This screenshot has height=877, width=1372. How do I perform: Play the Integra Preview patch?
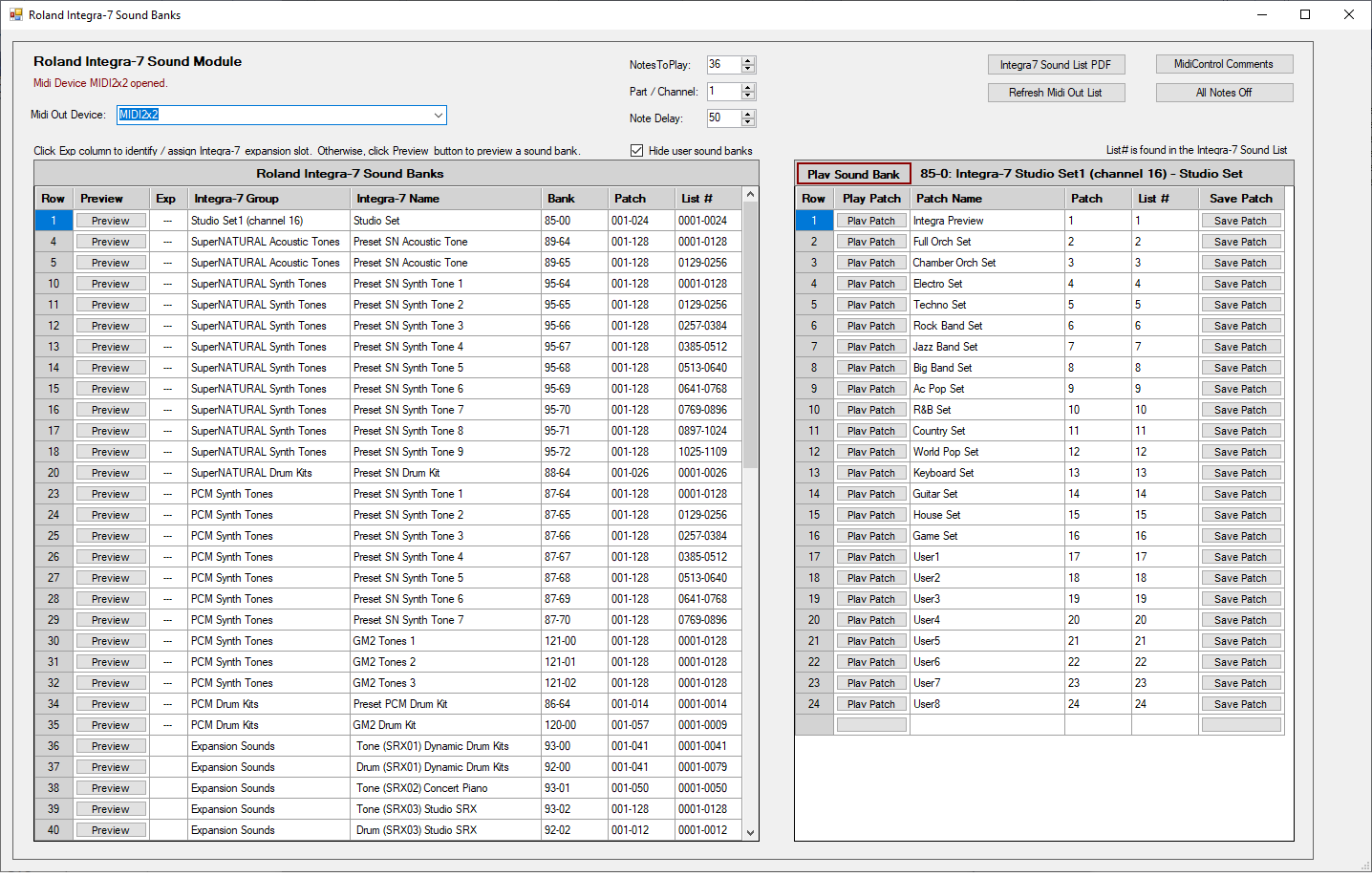(871, 221)
